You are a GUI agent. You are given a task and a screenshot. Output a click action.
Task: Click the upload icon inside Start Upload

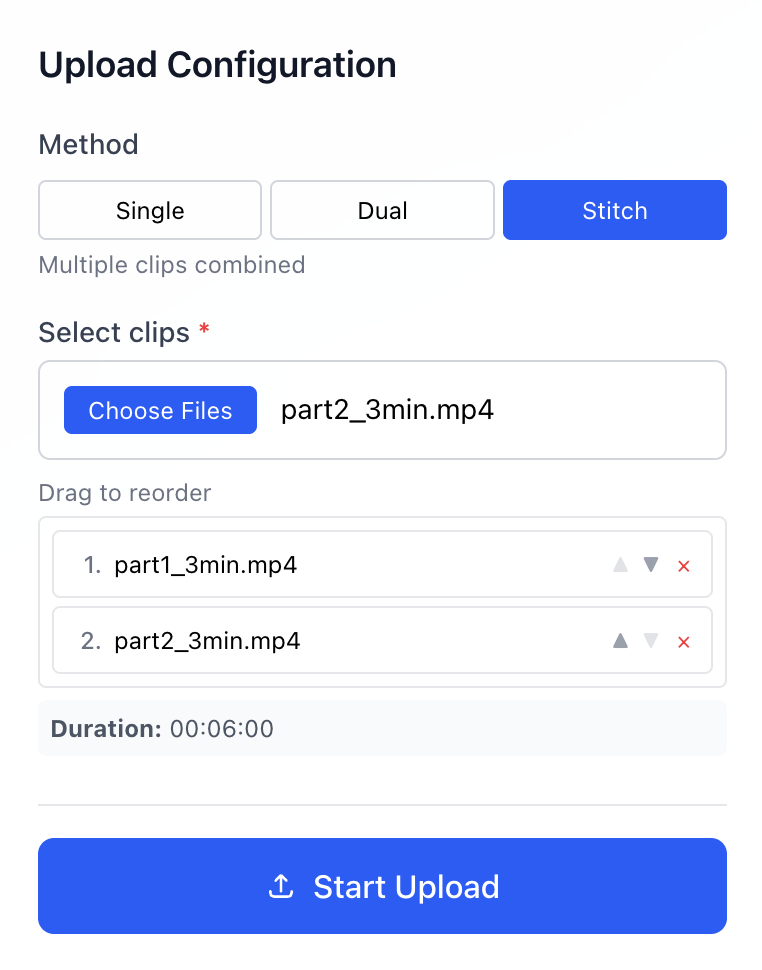(x=281, y=886)
